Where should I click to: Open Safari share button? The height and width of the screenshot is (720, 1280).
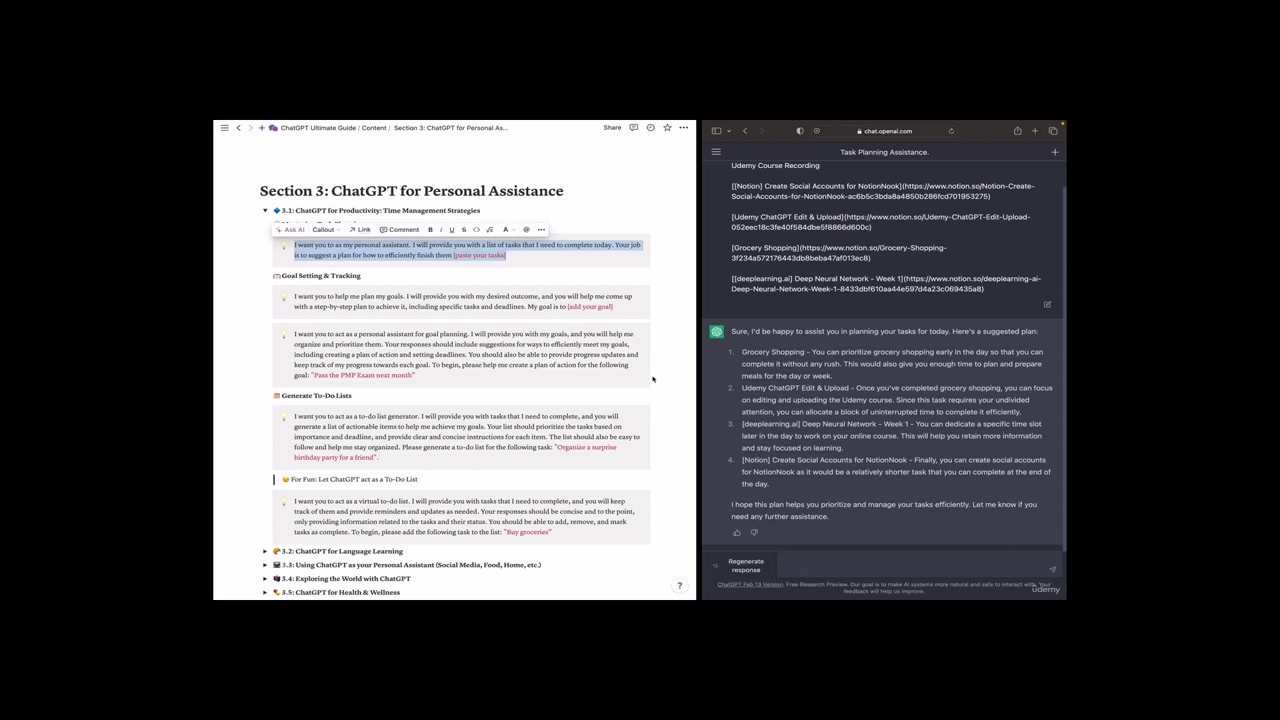pos(1017,131)
